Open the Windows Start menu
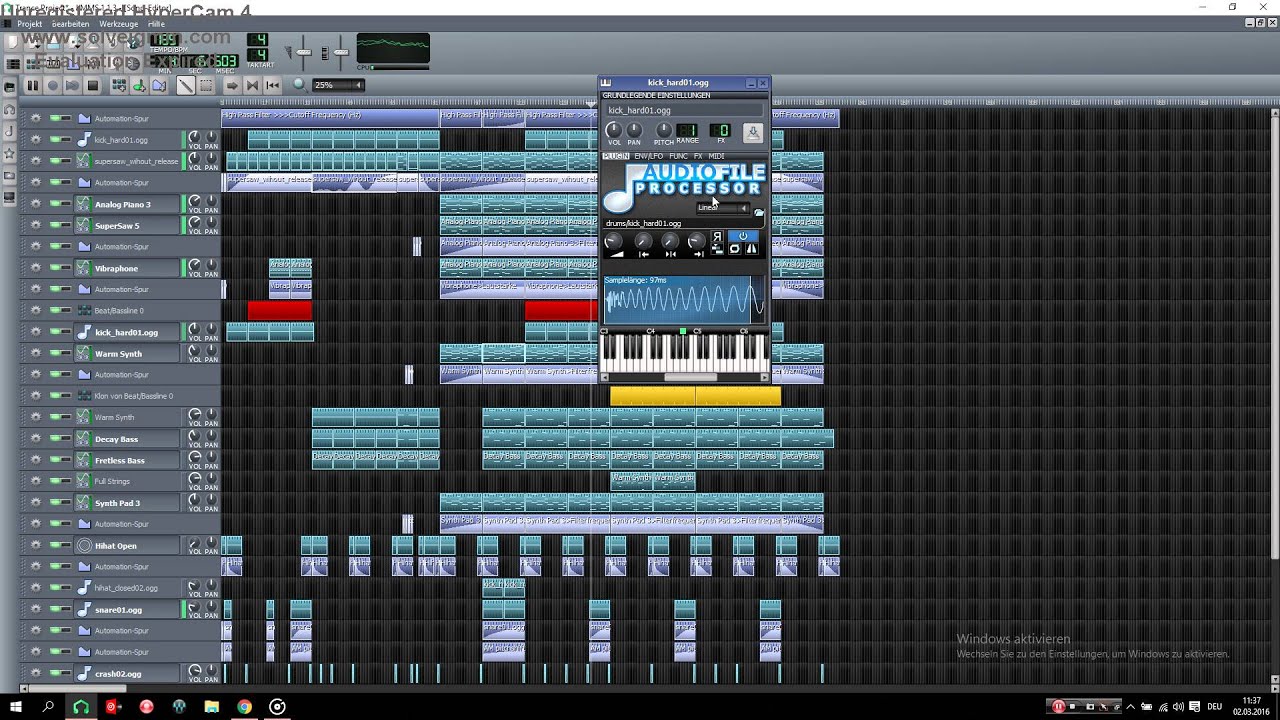This screenshot has width=1280, height=720. [x=15, y=707]
